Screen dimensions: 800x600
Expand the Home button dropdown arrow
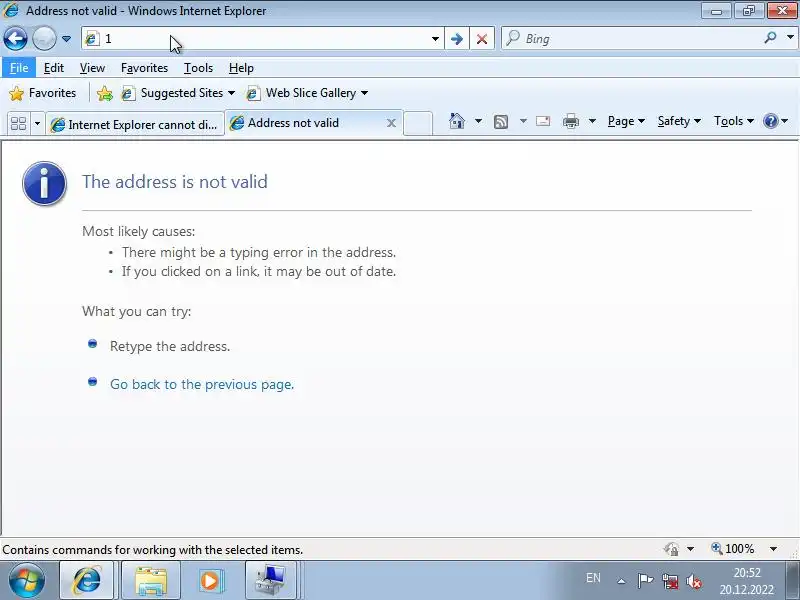coord(478,121)
